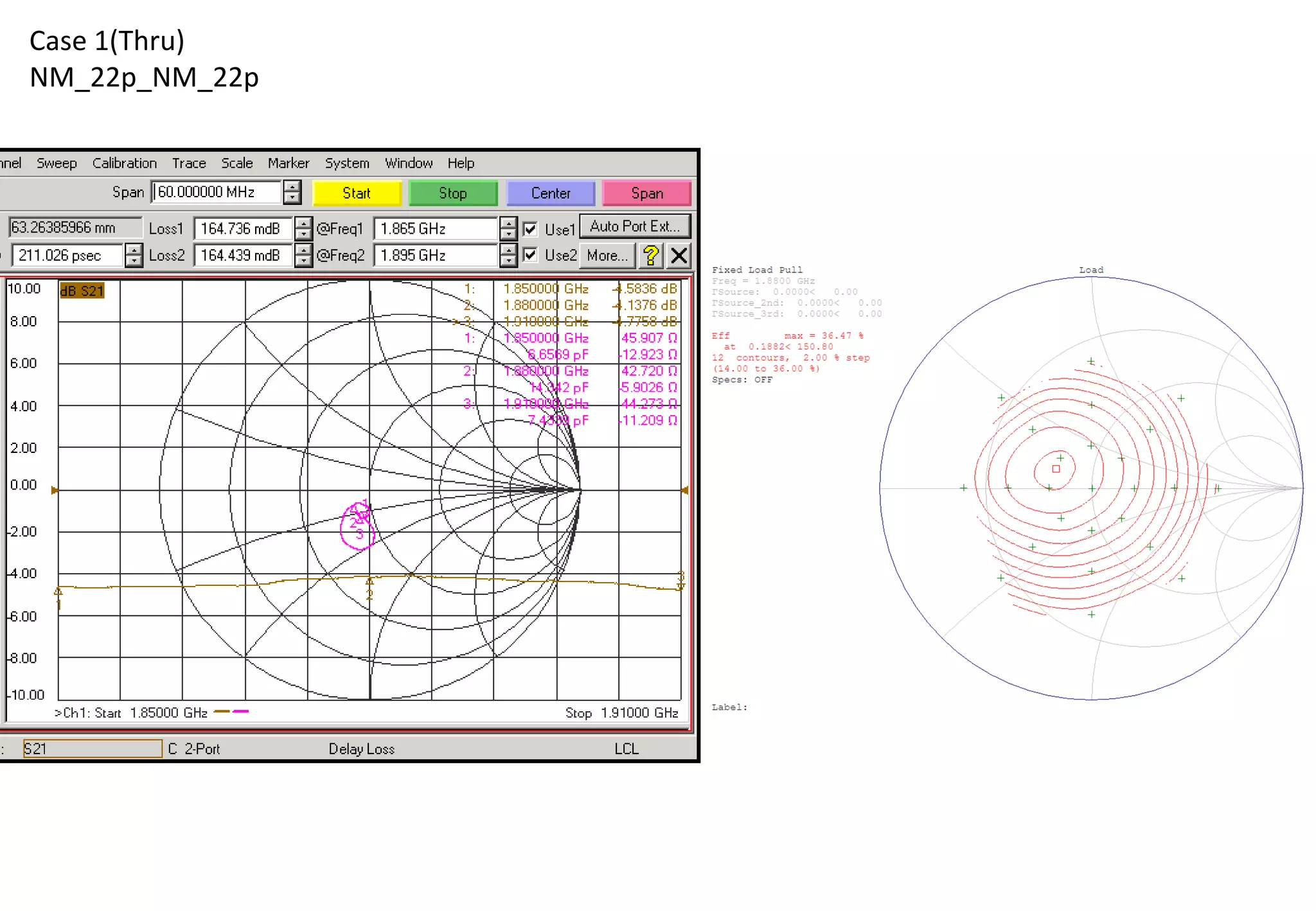Close the port extension toolbar with X
The height and width of the screenshot is (911, 1316).
tap(679, 256)
